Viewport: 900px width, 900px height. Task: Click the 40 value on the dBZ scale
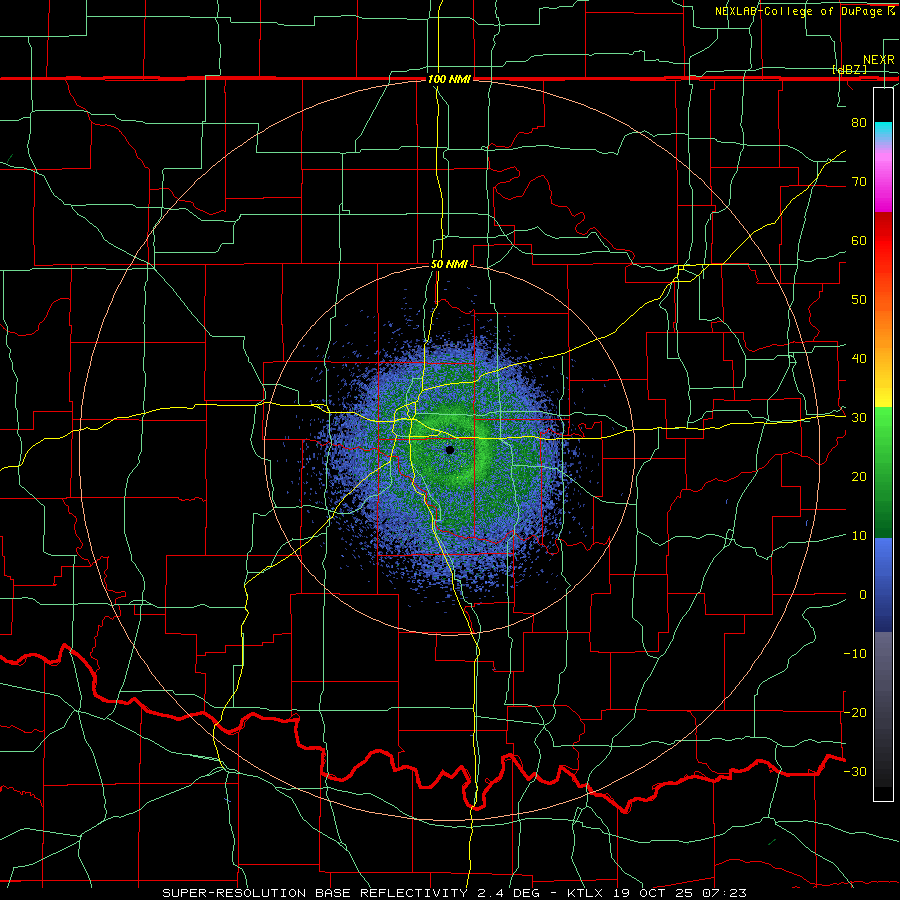(859, 359)
